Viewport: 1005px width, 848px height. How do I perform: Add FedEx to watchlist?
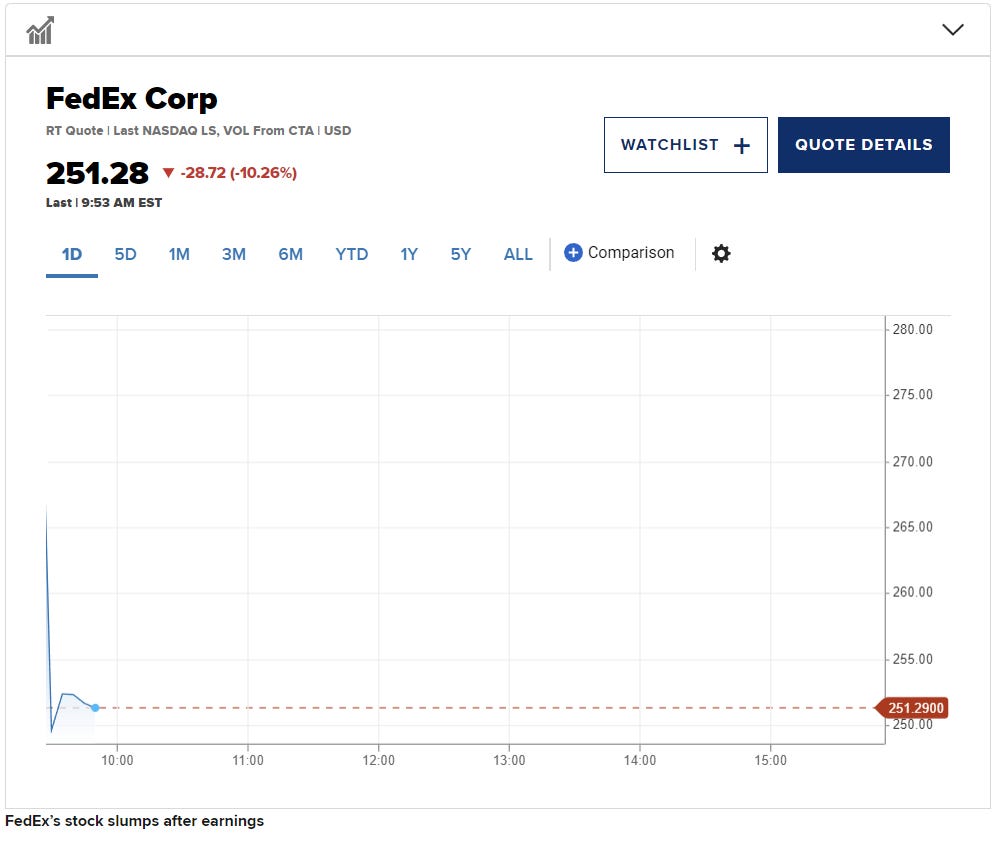point(685,145)
